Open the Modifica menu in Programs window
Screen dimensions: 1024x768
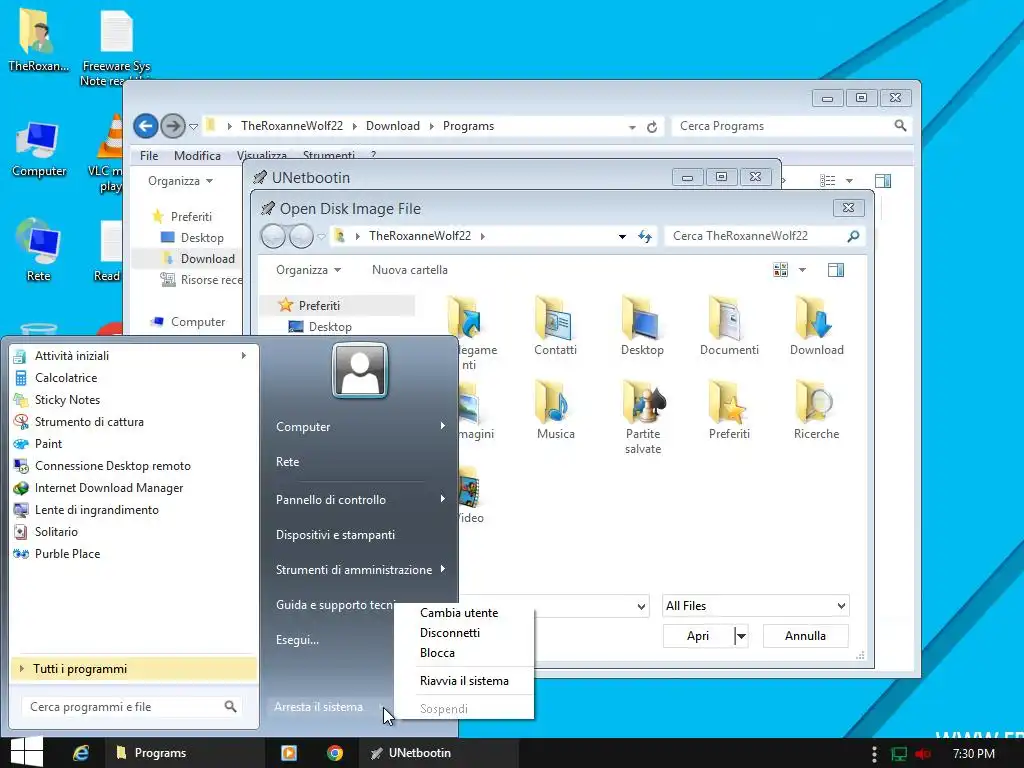pos(197,155)
